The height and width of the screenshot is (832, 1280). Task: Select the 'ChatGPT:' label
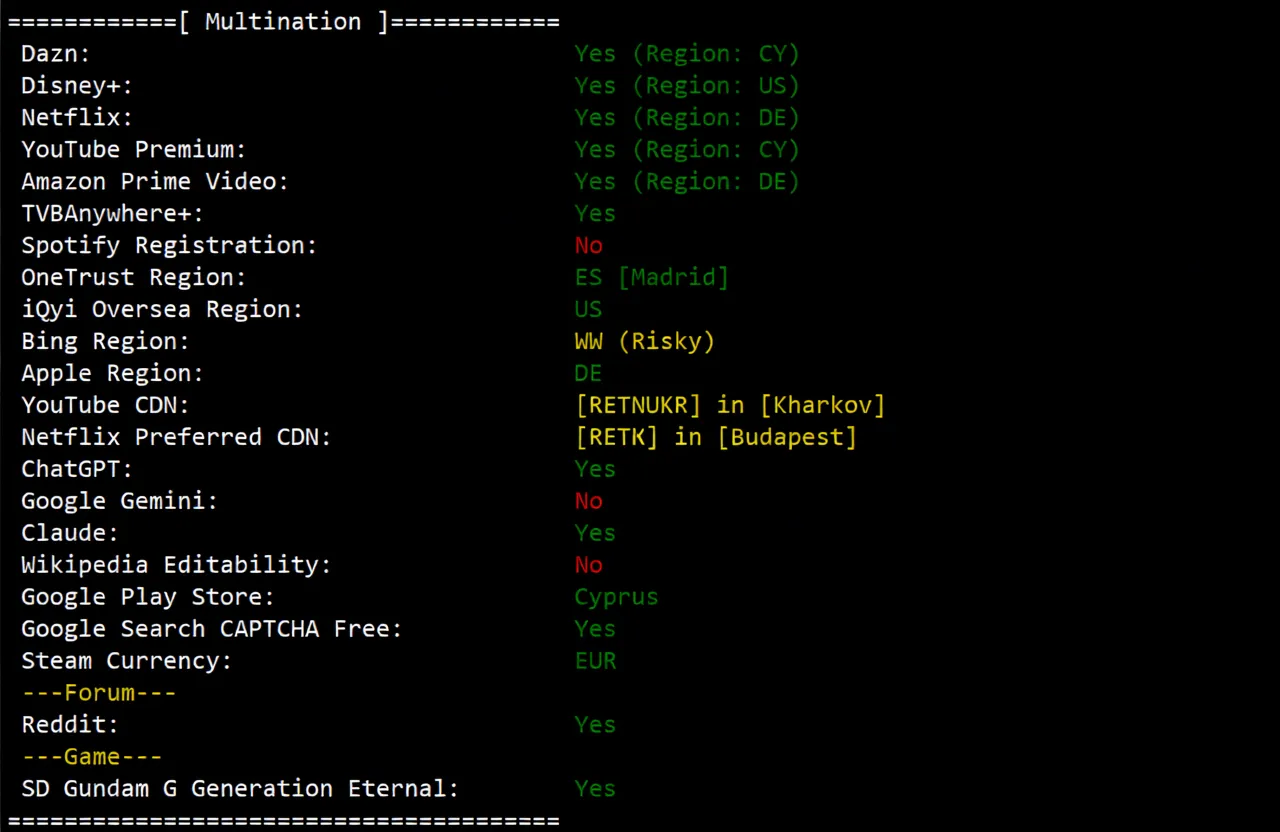[77, 470]
